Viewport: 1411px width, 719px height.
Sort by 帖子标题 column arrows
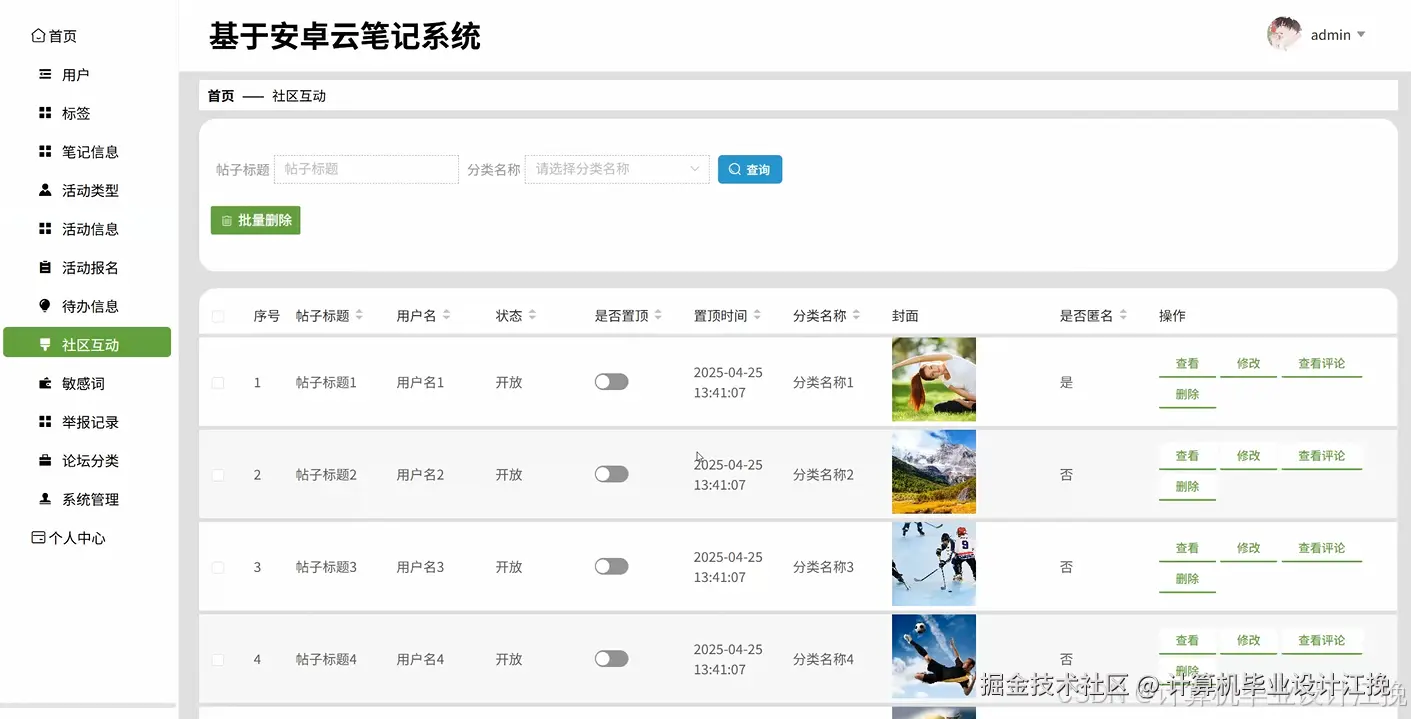click(359, 315)
